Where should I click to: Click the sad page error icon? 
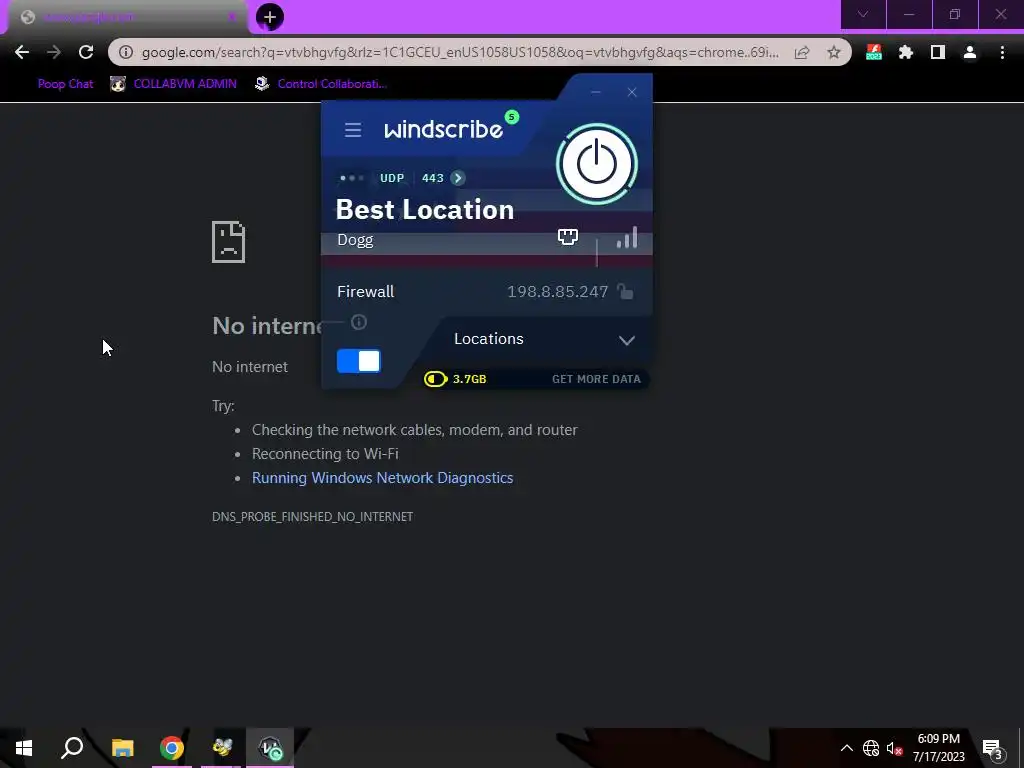click(x=229, y=242)
